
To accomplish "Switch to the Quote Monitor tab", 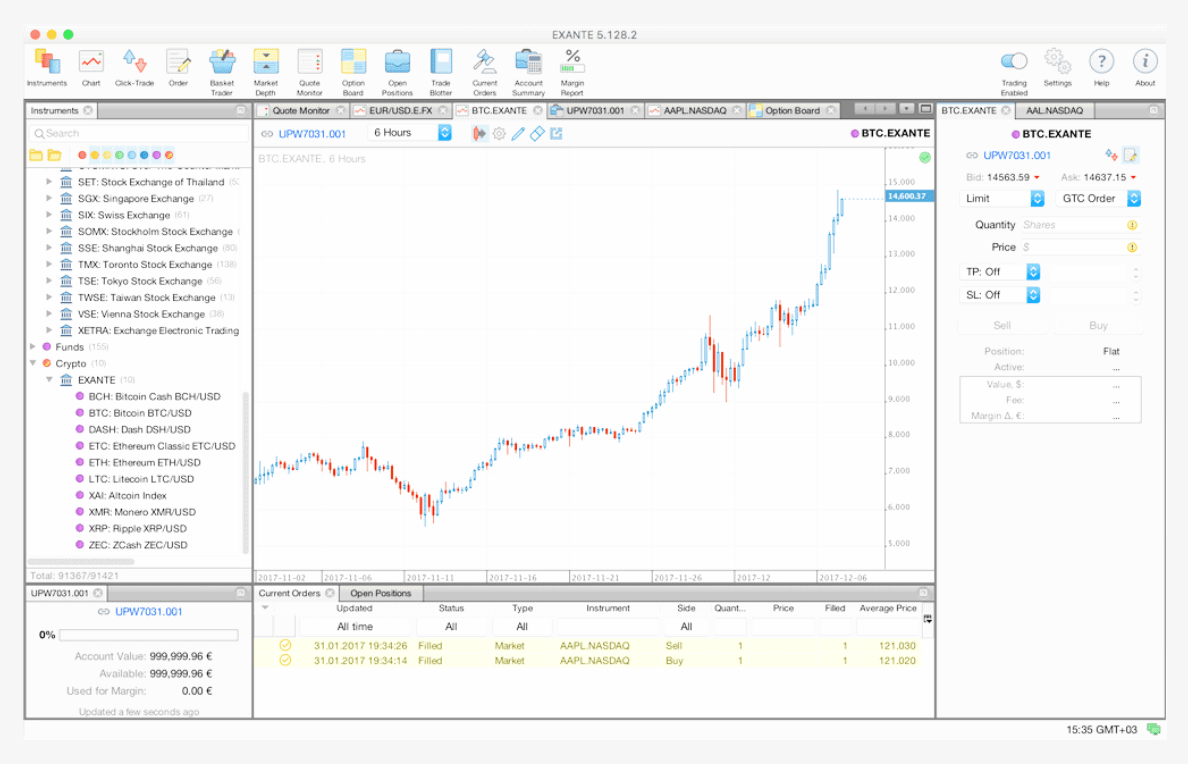I will 301,111.
